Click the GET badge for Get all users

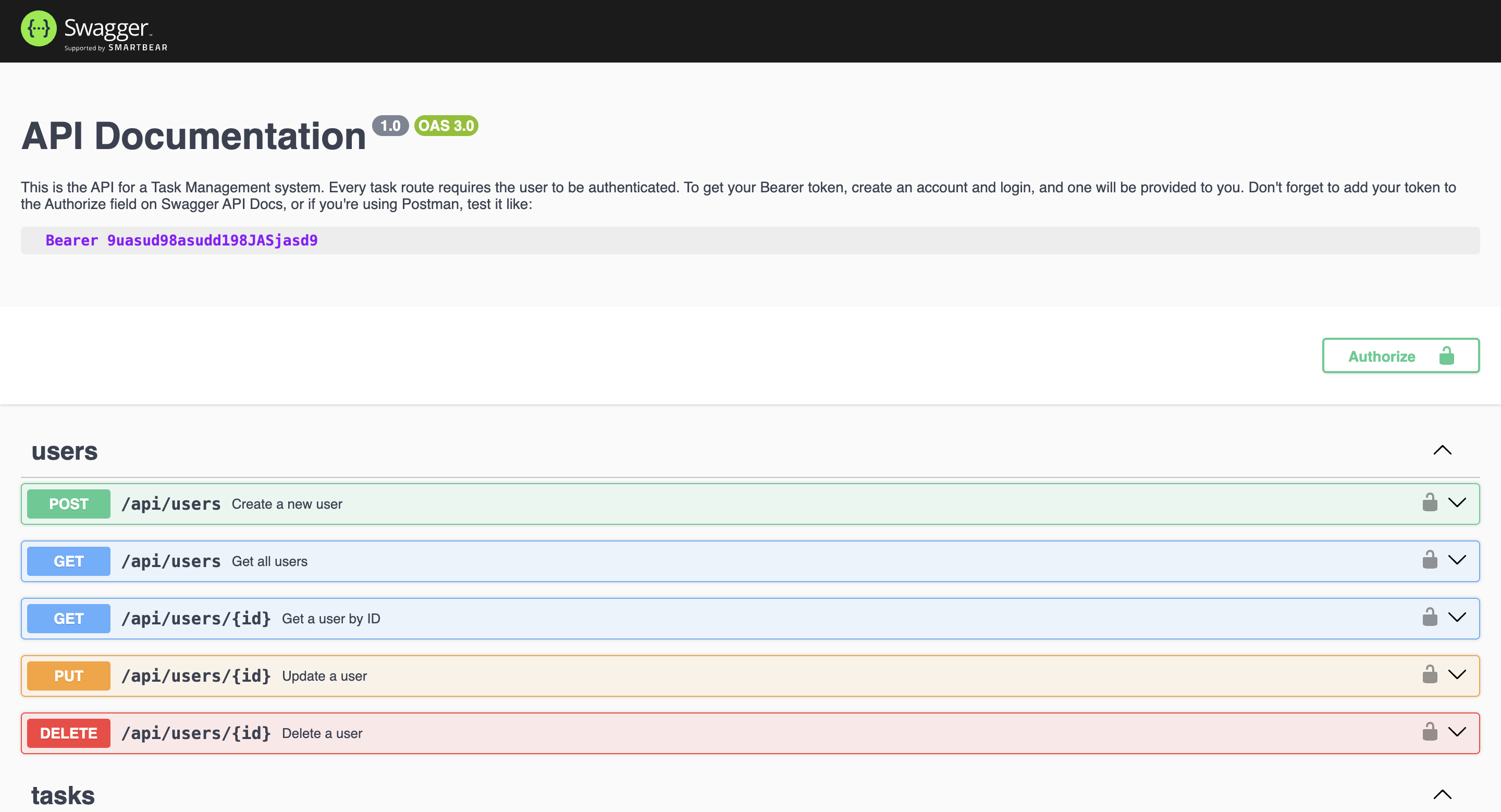(69, 561)
